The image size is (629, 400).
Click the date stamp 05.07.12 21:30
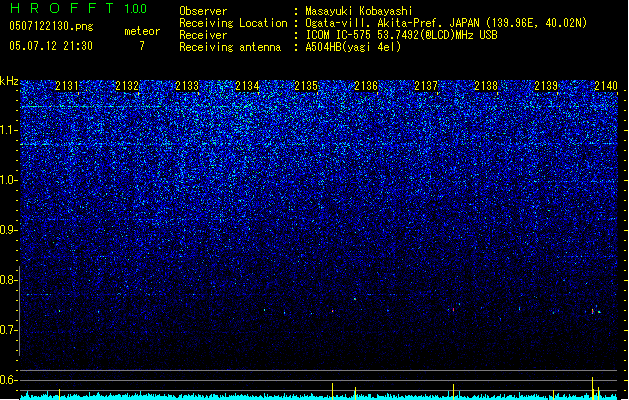tap(51, 46)
